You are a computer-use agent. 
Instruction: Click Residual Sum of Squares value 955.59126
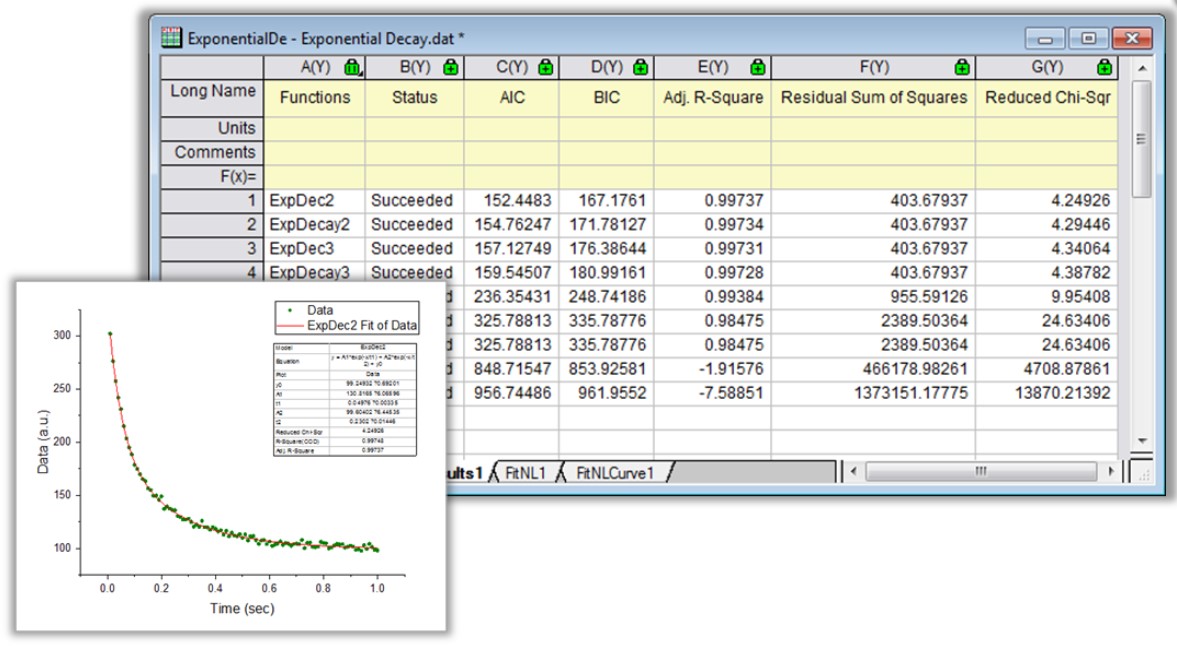coord(873,296)
